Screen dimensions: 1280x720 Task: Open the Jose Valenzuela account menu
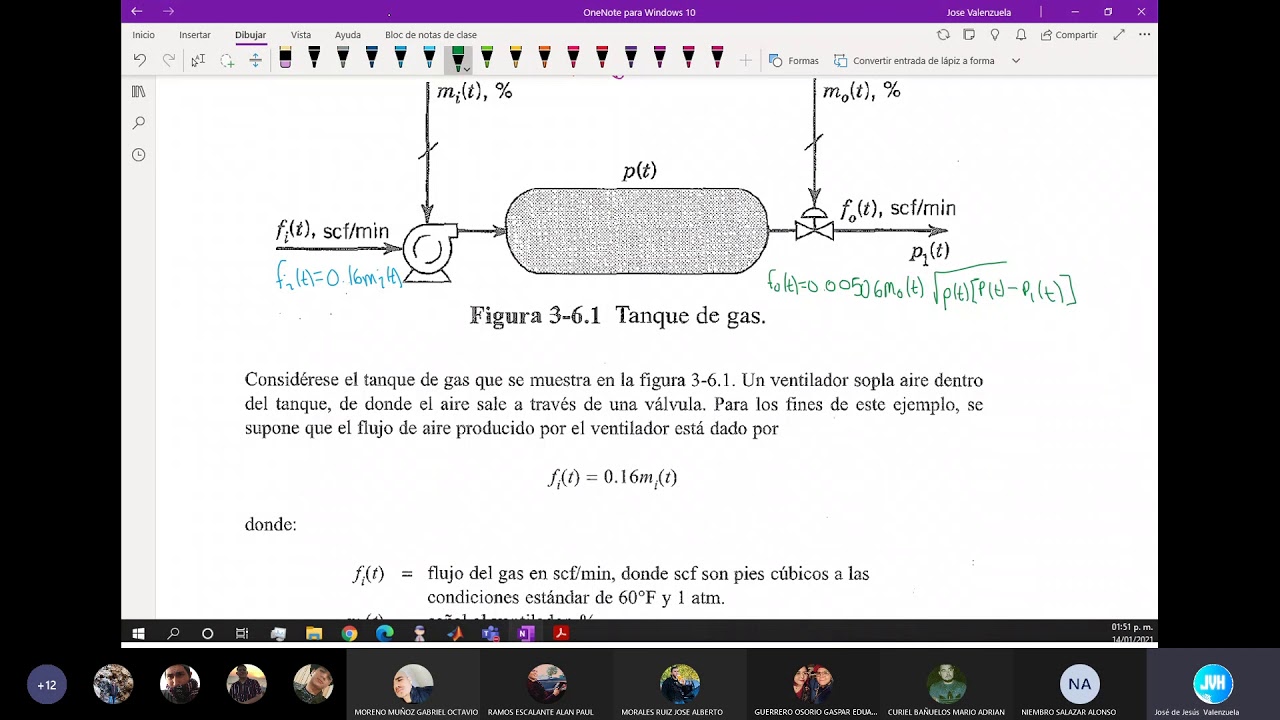click(978, 12)
